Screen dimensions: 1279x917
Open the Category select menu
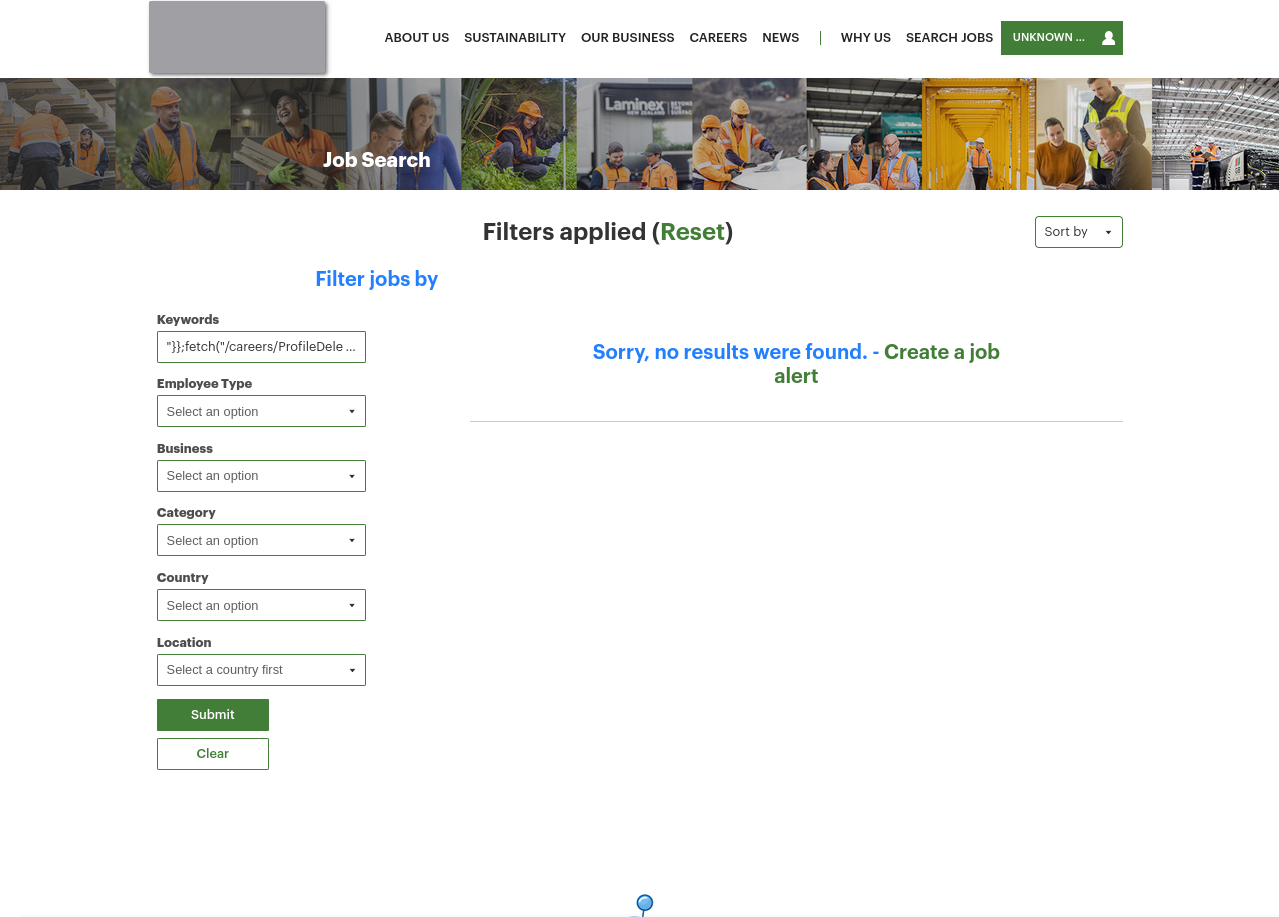click(x=261, y=540)
